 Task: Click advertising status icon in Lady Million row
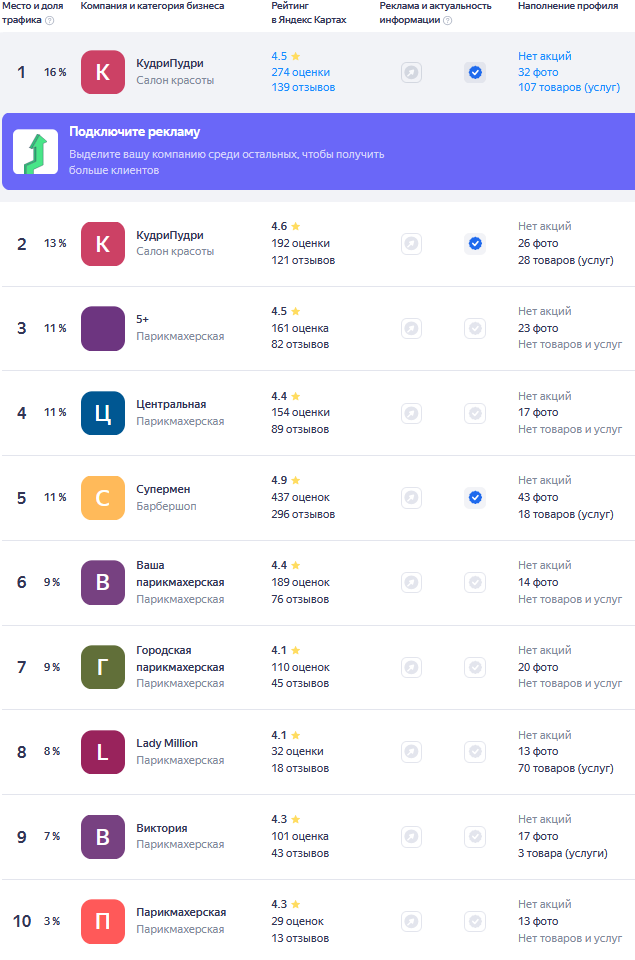(x=411, y=751)
